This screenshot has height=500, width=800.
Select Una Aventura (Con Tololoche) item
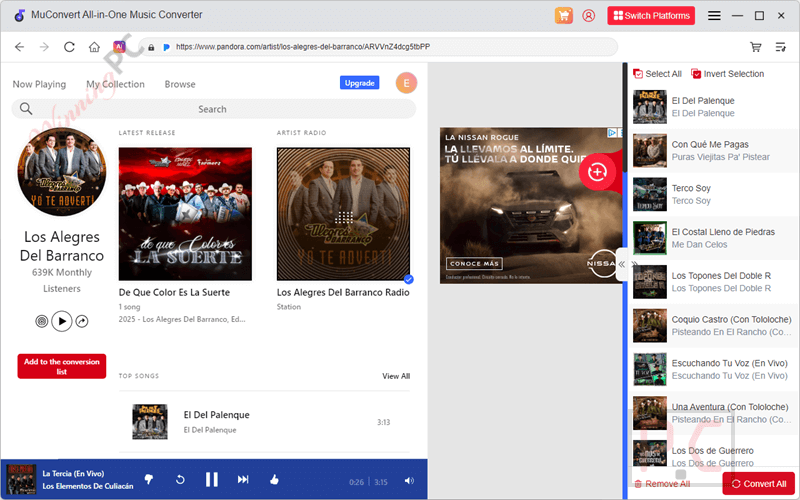tap(714, 413)
